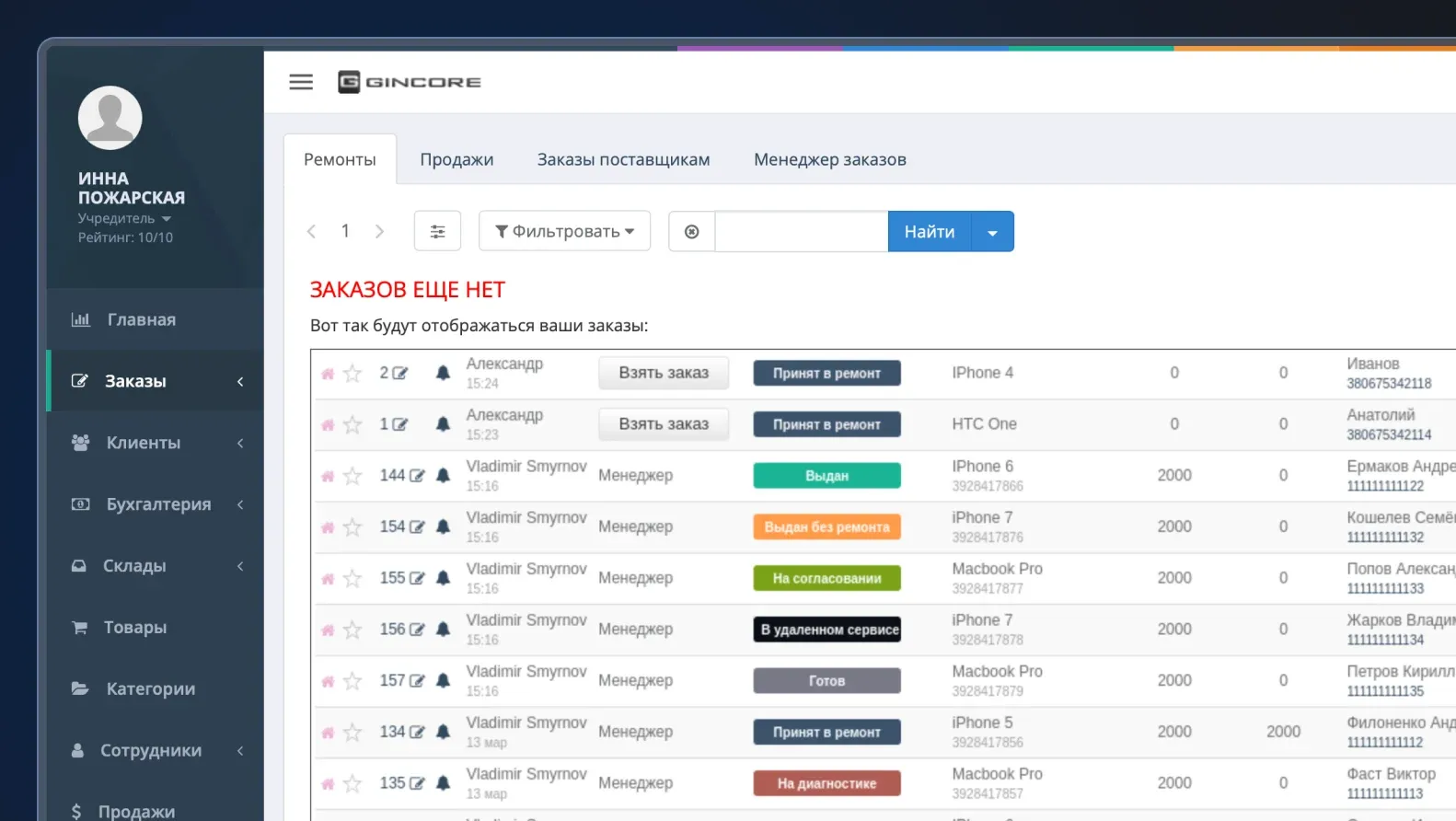1456x821 pixels.
Task: Click the bell icon on order 2
Action: click(443, 373)
